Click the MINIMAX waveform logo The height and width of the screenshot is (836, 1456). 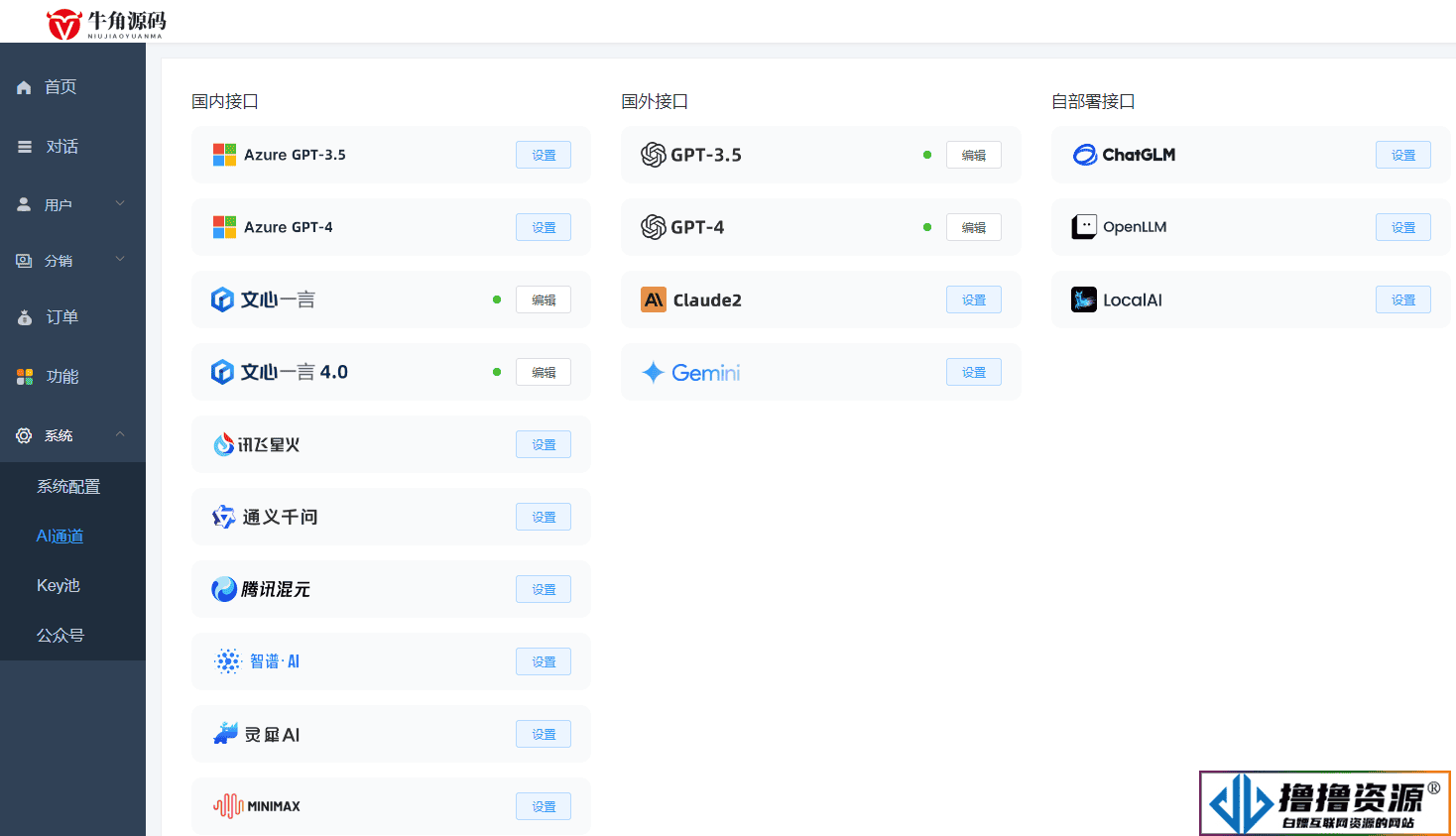pos(228,806)
